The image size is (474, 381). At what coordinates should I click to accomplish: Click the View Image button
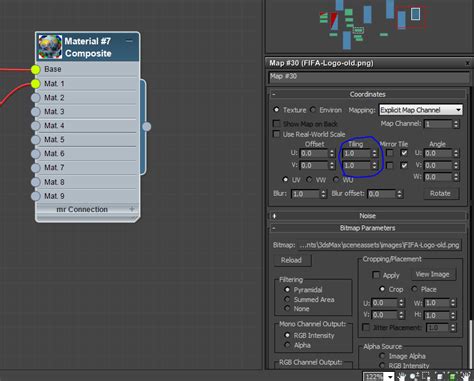(x=433, y=274)
